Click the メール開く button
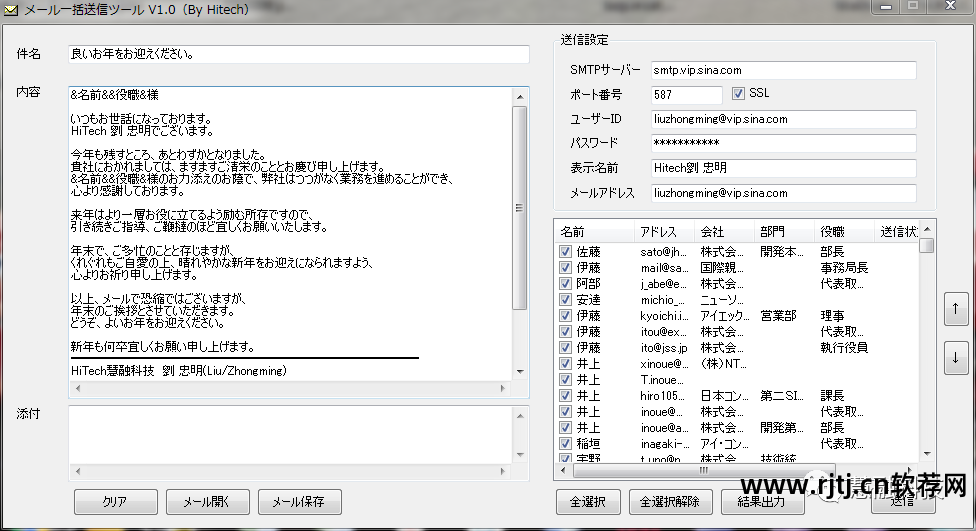 (x=208, y=502)
